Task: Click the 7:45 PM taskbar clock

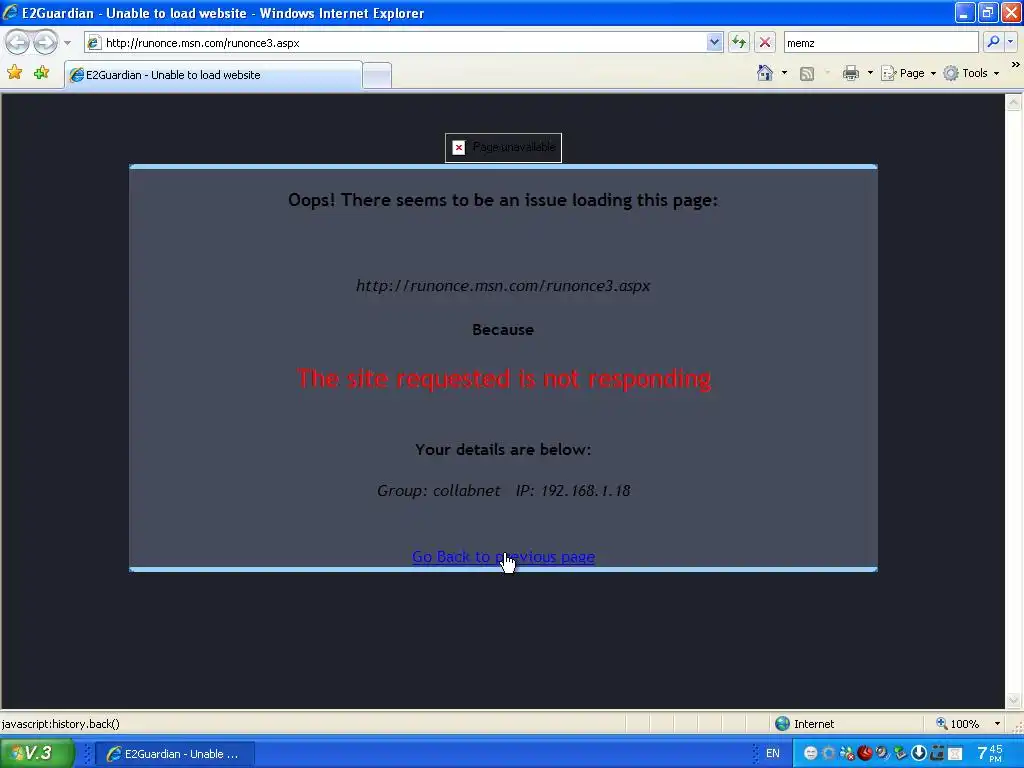Action: [x=991, y=753]
